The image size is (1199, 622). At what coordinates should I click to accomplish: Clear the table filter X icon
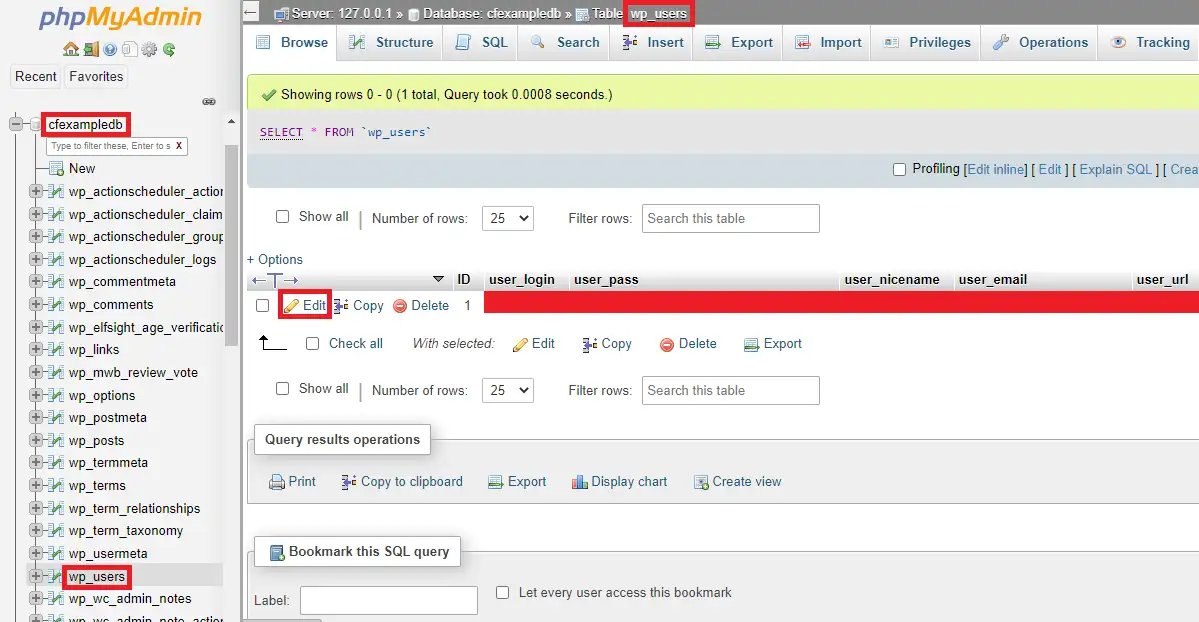point(179,145)
